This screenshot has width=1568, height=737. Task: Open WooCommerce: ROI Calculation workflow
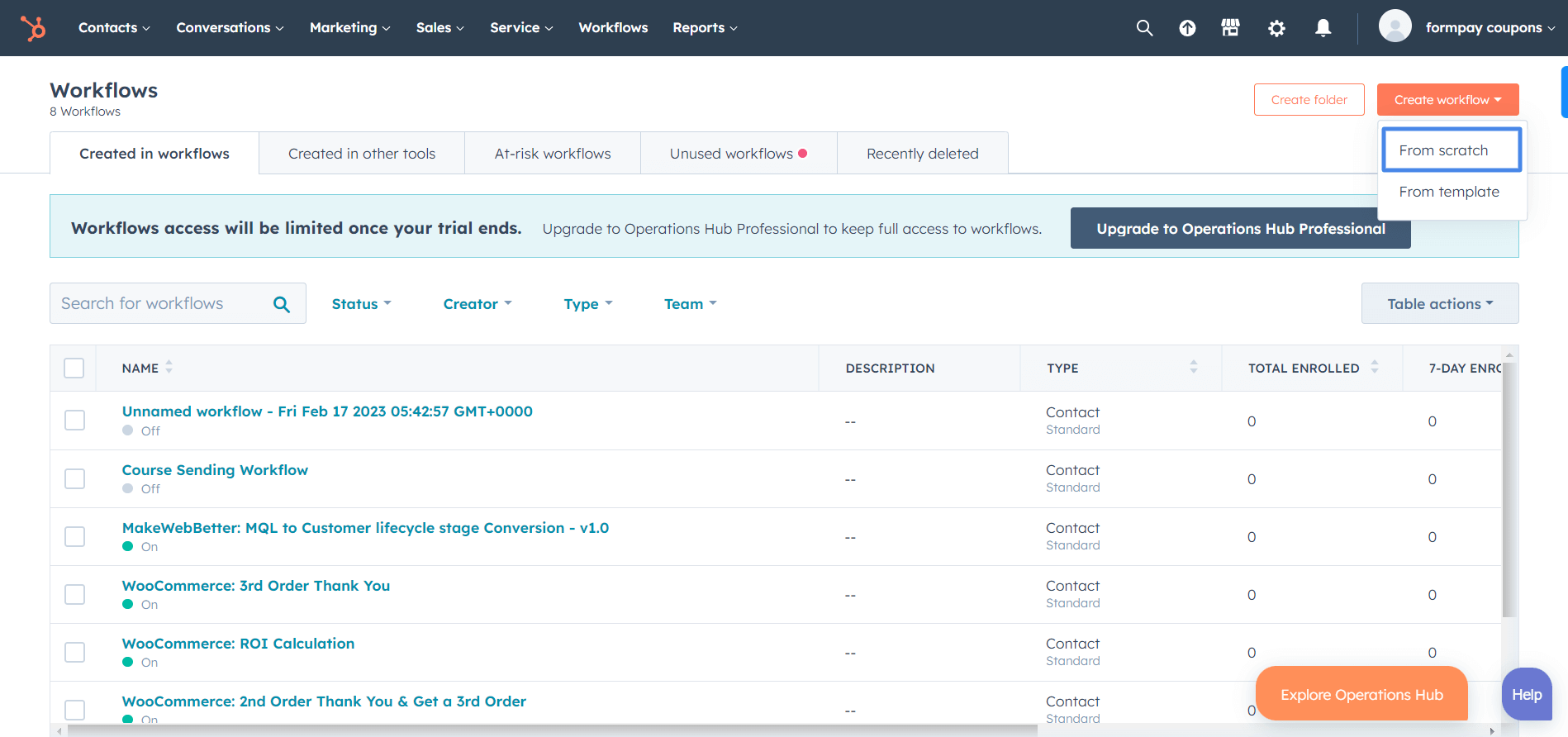(x=238, y=644)
